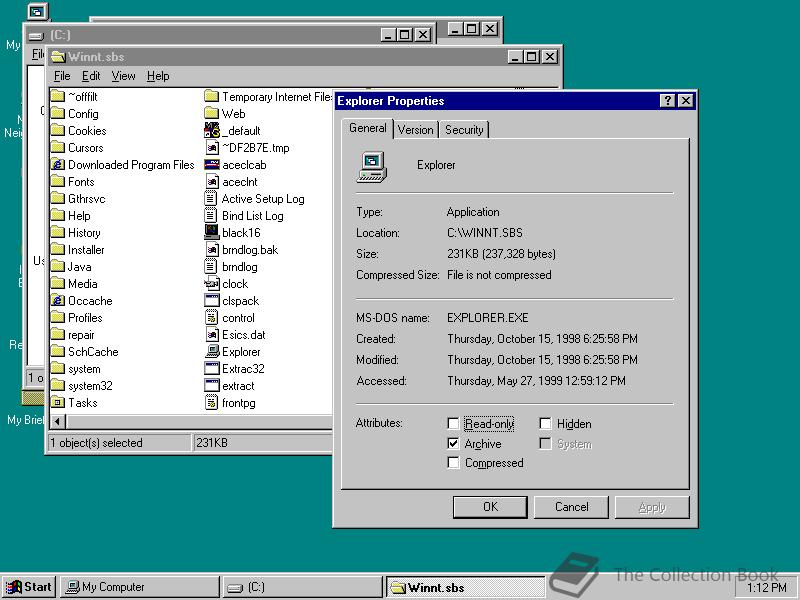
Task: Select the Gthrsvc folder icon
Action: pyautogui.click(x=58, y=198)
